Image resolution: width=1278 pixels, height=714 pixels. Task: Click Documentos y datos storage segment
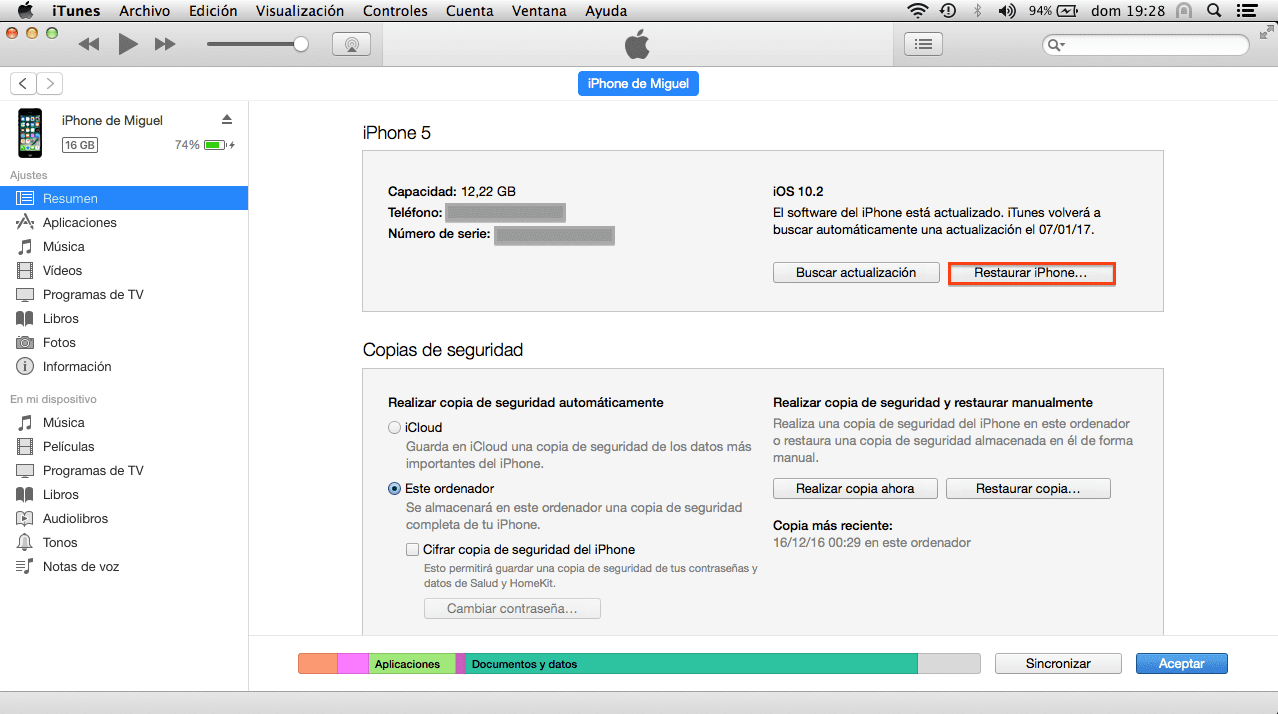[692, 663]
